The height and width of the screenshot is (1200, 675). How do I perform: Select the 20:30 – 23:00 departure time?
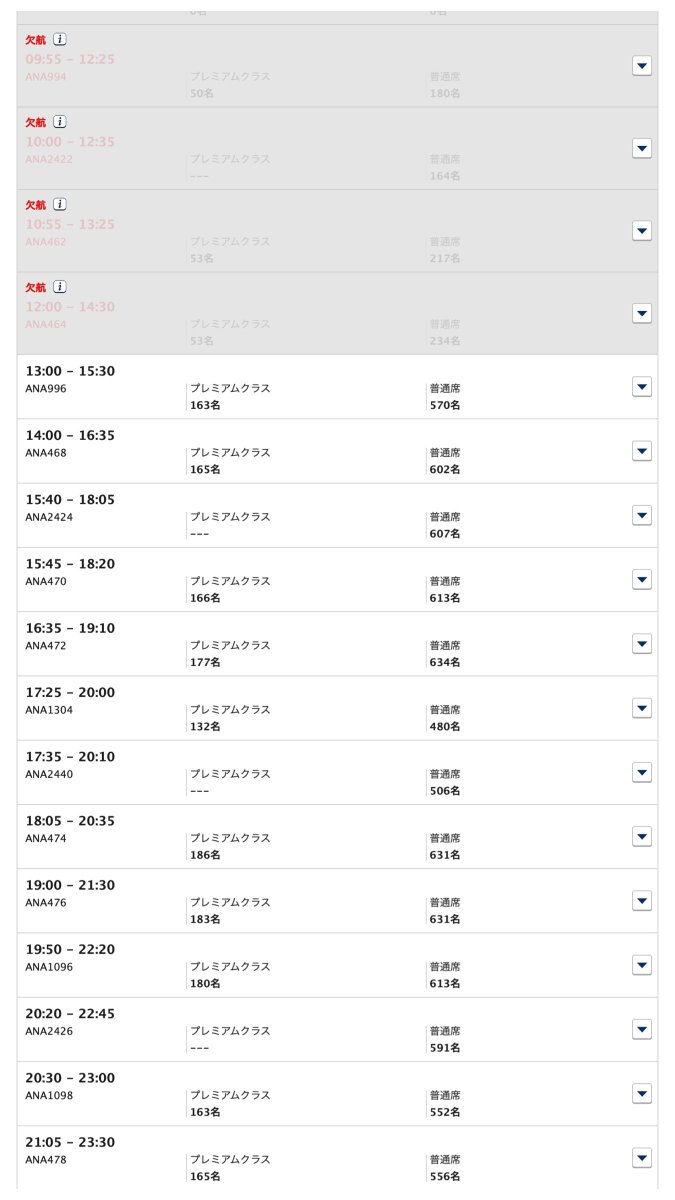(70, 1078)
